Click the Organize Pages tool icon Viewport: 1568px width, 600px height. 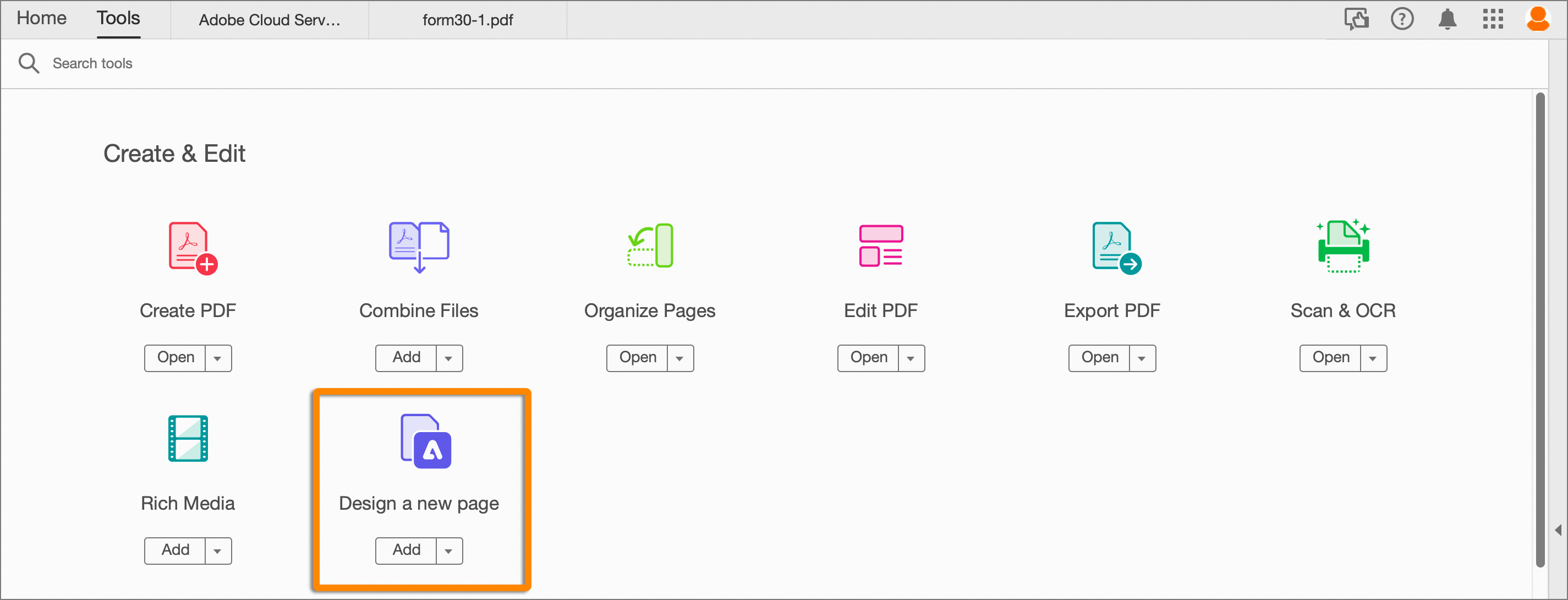click(x=650, y=246)
